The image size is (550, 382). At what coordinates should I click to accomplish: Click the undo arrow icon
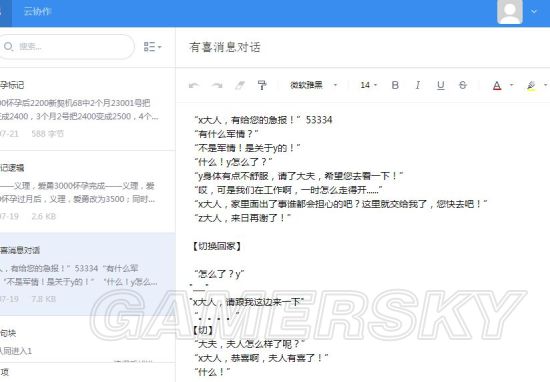click(194, 85)
